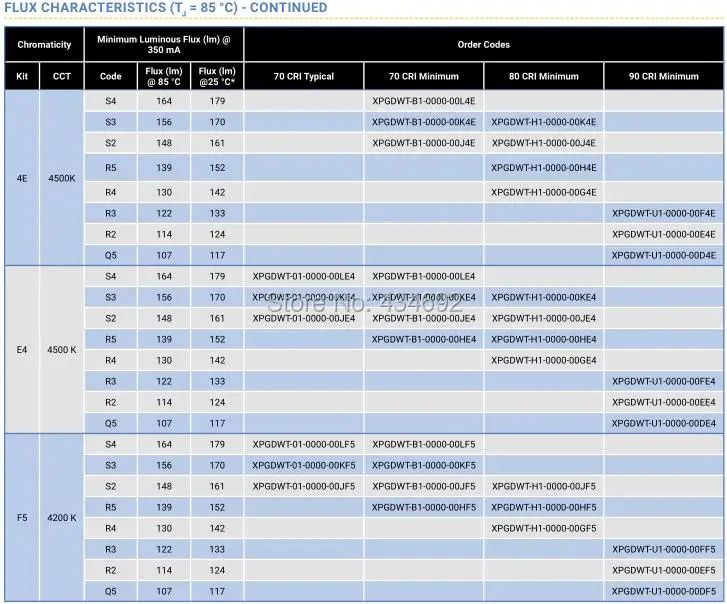The width and height of the screenshot is (727, 604).
Task: Select order code XPGDWT-H1-0000-00HE4
Action: pos(543,339)
